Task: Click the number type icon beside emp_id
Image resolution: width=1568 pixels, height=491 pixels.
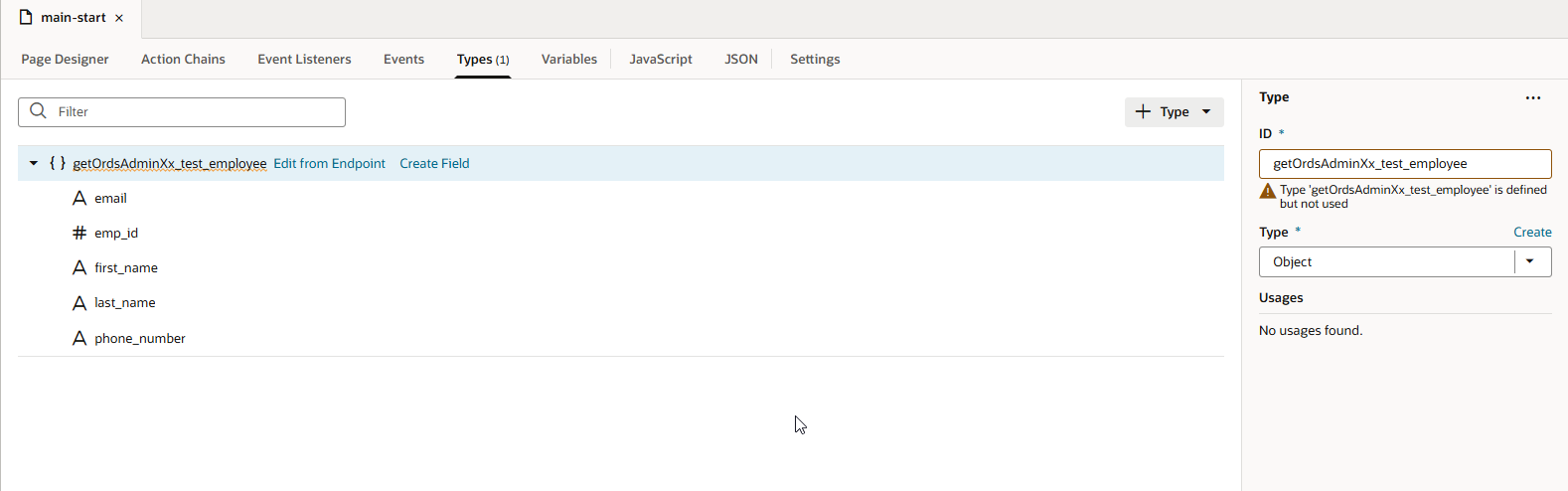Action: pyautogui.click(x=79, y=233)
